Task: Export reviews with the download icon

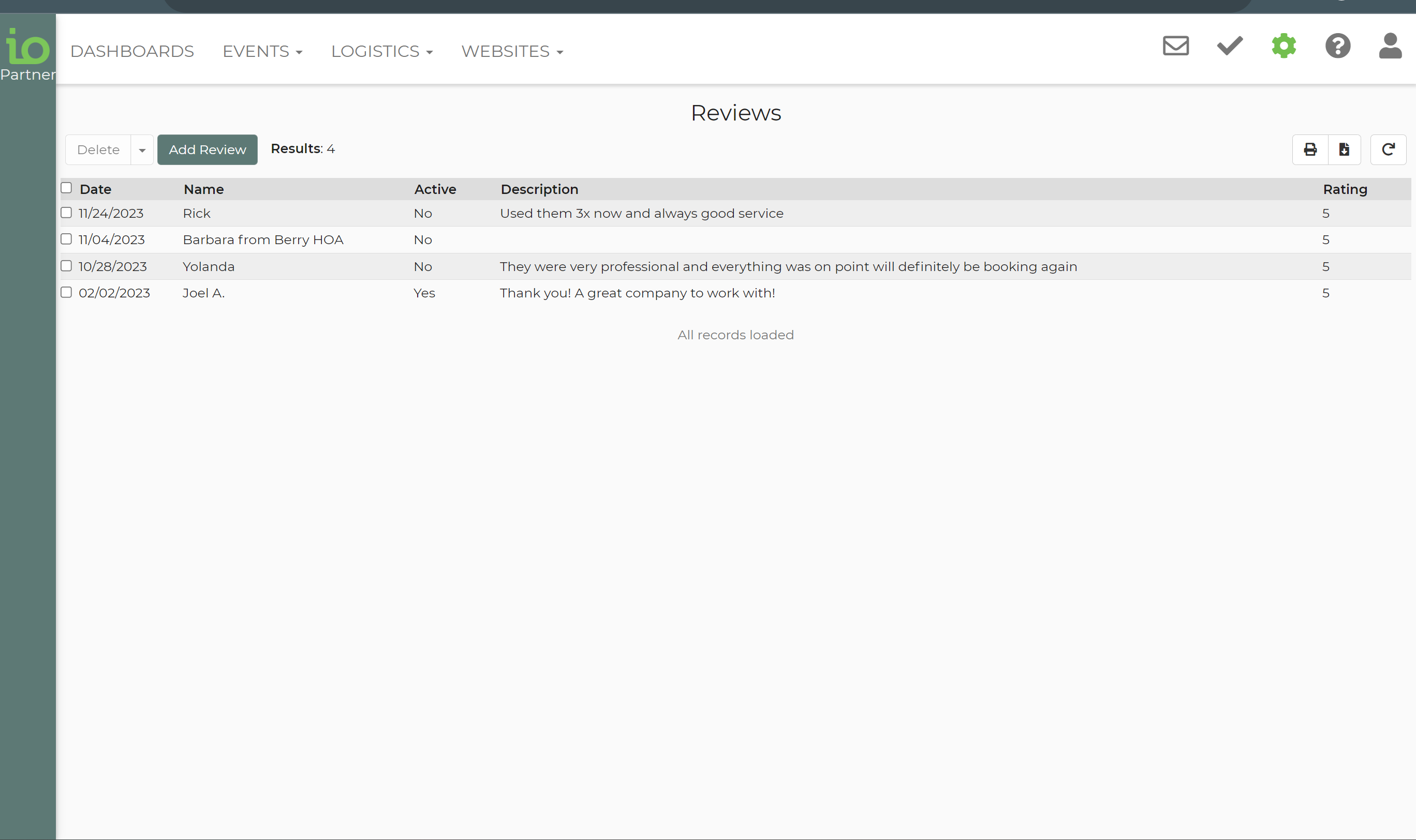Action: click(x=1344, y=149)
